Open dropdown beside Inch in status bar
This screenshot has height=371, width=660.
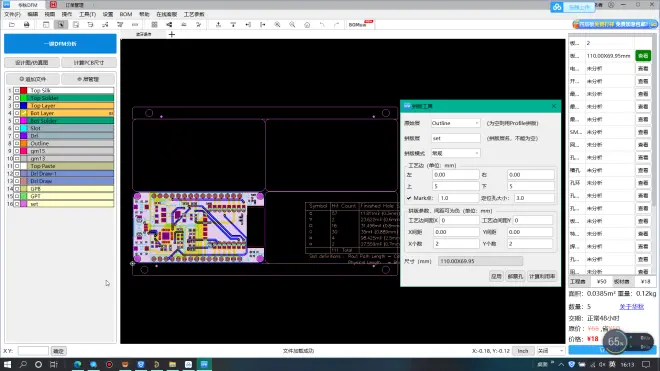click(x=550, y=351)
